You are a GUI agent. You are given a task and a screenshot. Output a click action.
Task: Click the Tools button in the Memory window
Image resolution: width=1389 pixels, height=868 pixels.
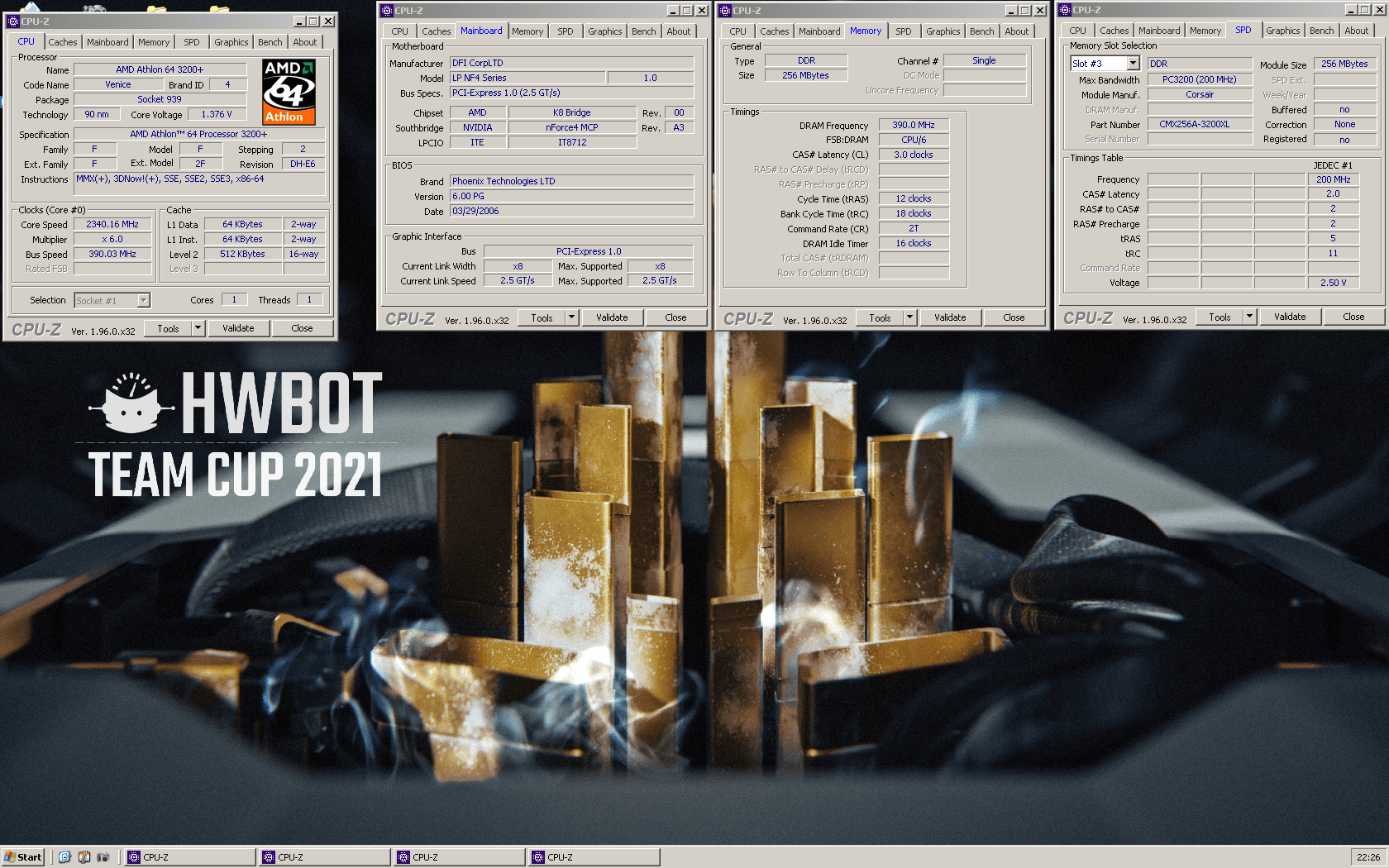coord(880,317)
